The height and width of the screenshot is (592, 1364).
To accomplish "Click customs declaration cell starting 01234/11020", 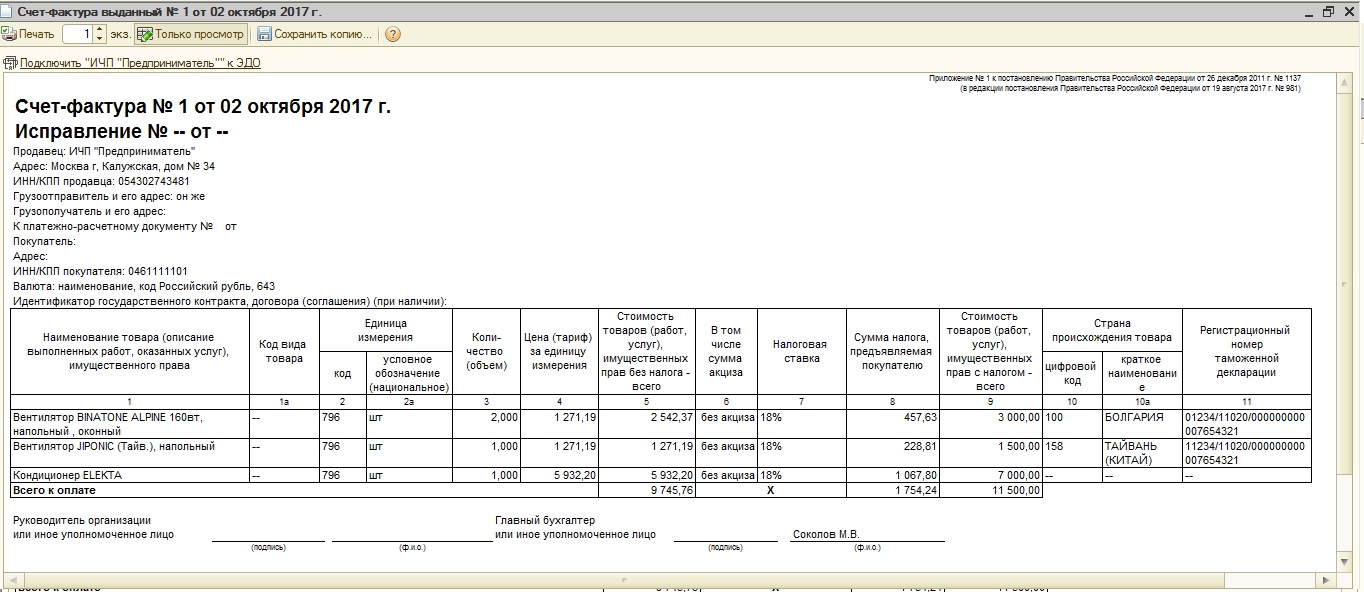I will tap(1245, 423).
